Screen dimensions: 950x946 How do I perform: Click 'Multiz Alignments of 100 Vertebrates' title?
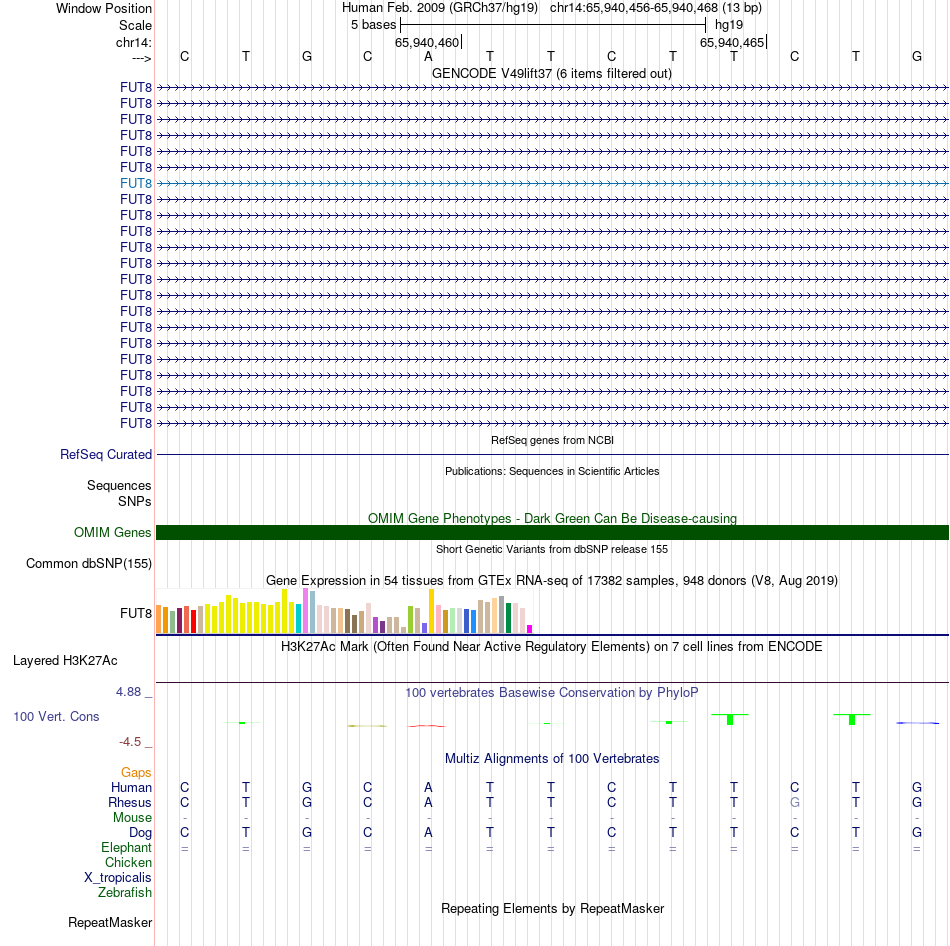pos(552,758)
